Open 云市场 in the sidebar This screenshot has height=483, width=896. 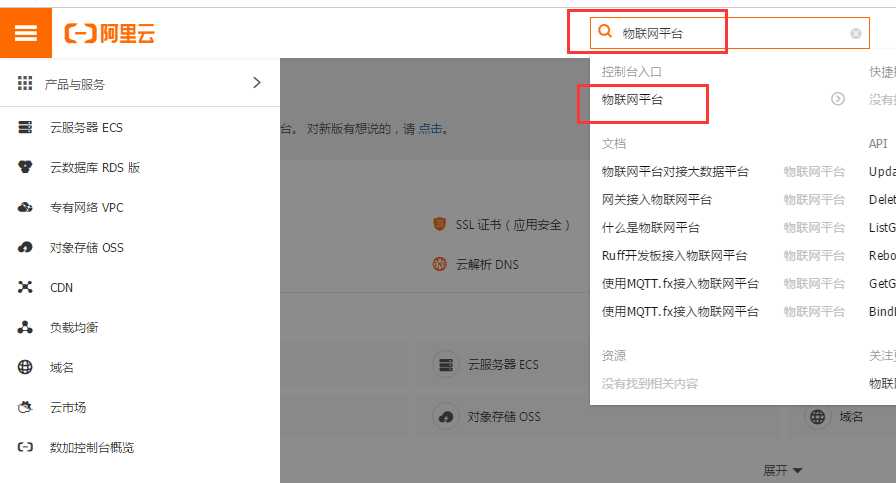coord(68,408)
